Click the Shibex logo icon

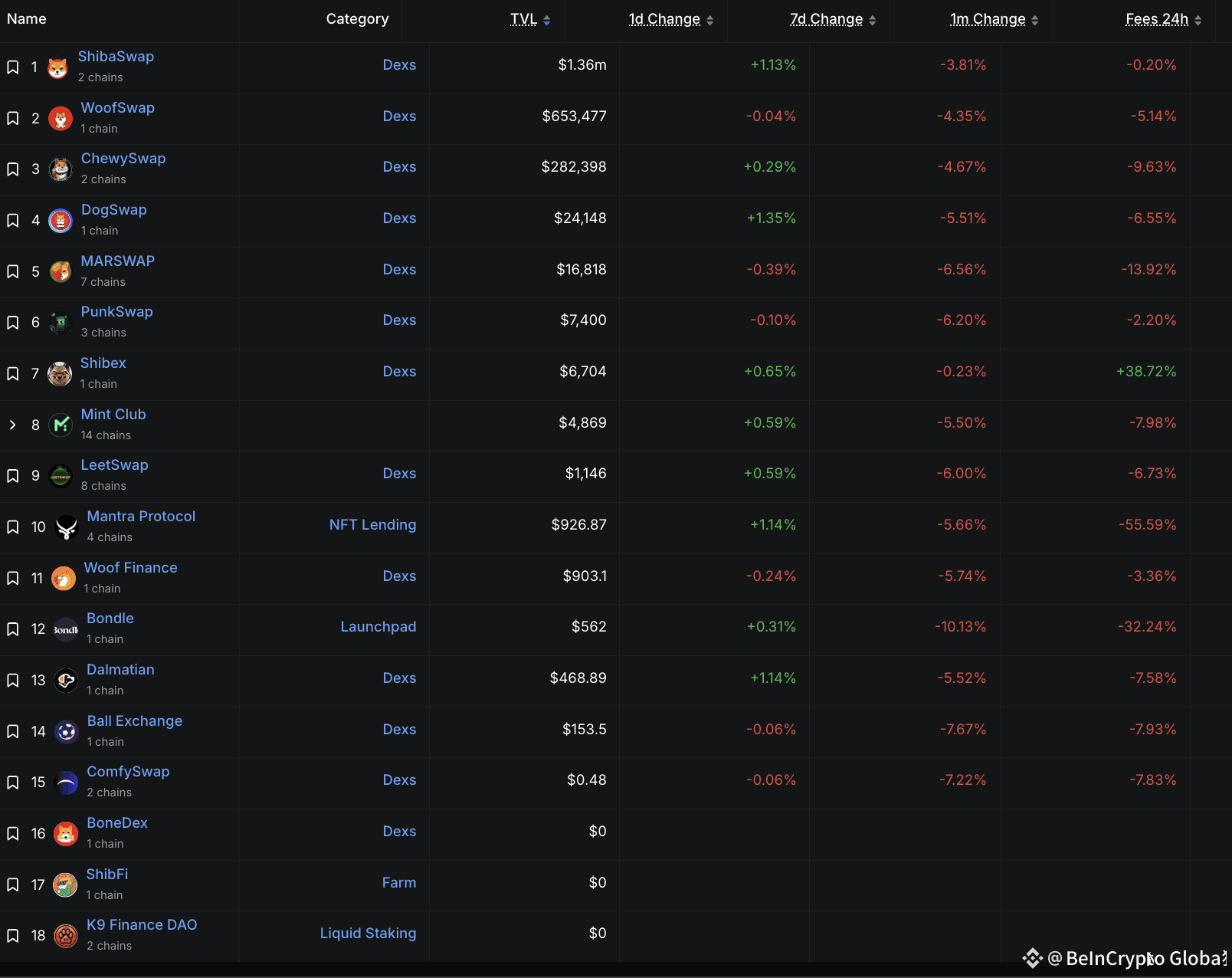click(x=60, y=374)
